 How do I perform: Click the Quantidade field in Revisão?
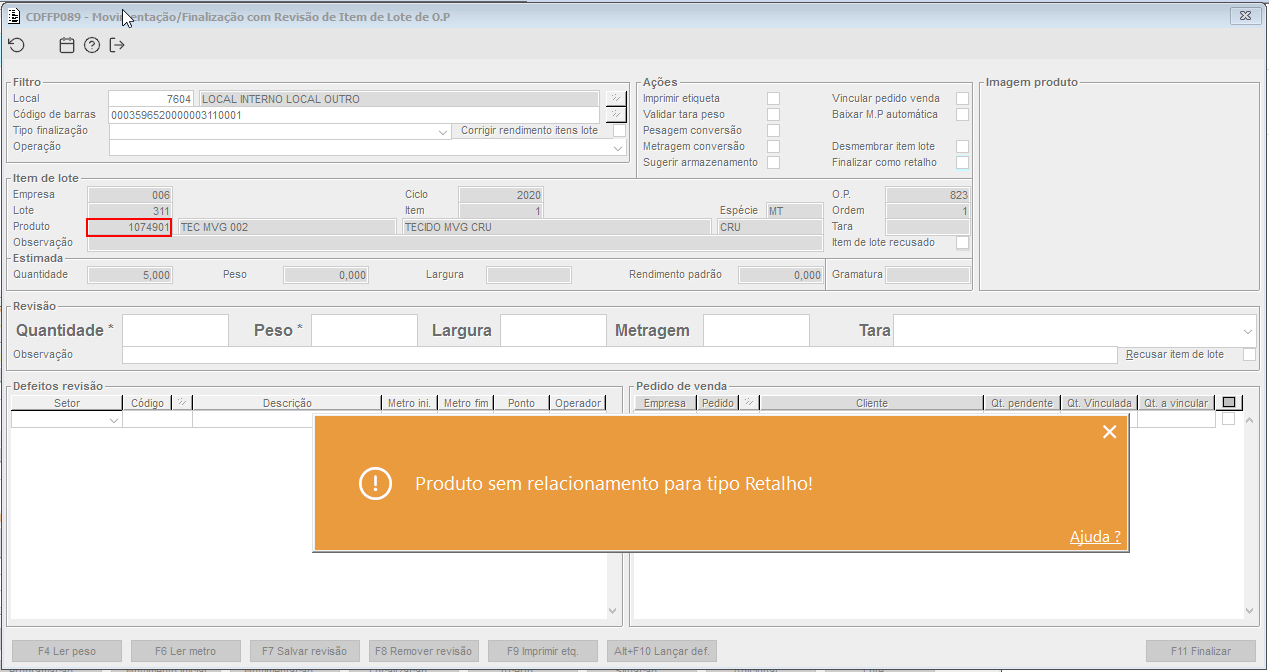tap(175, 330)
